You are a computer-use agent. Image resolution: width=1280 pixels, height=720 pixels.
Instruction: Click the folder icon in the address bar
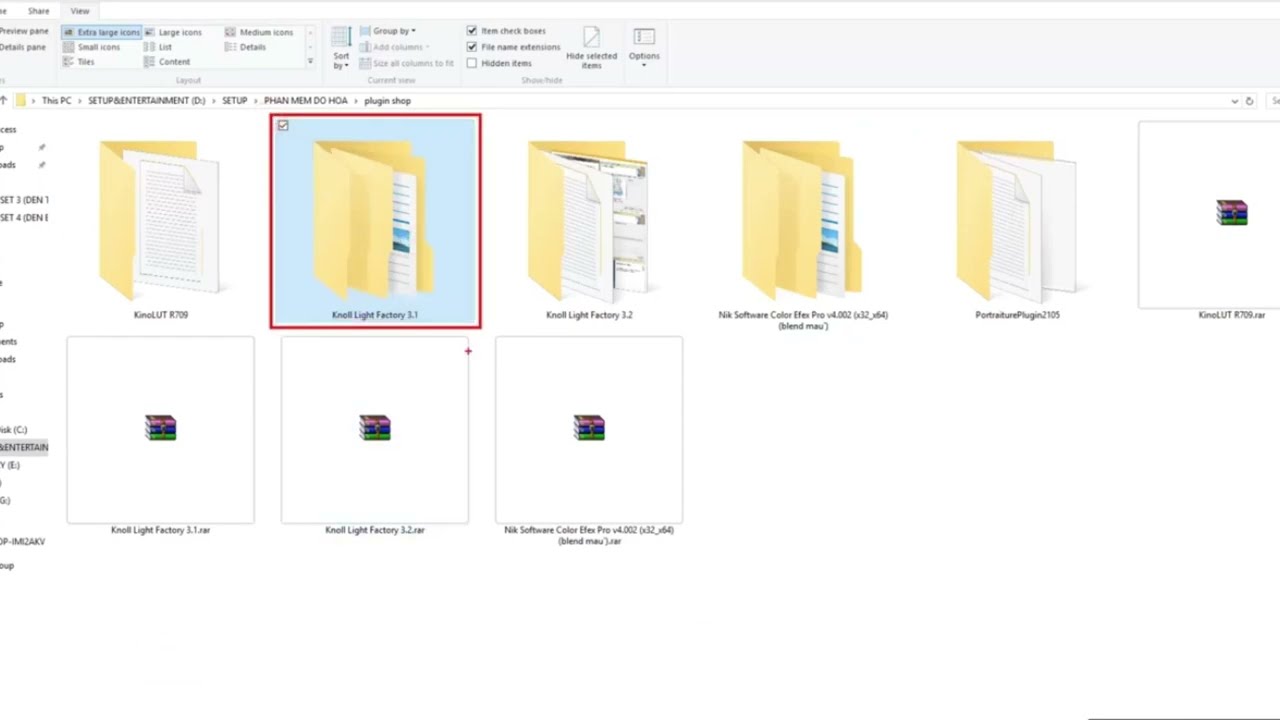(x=20, y=100)
